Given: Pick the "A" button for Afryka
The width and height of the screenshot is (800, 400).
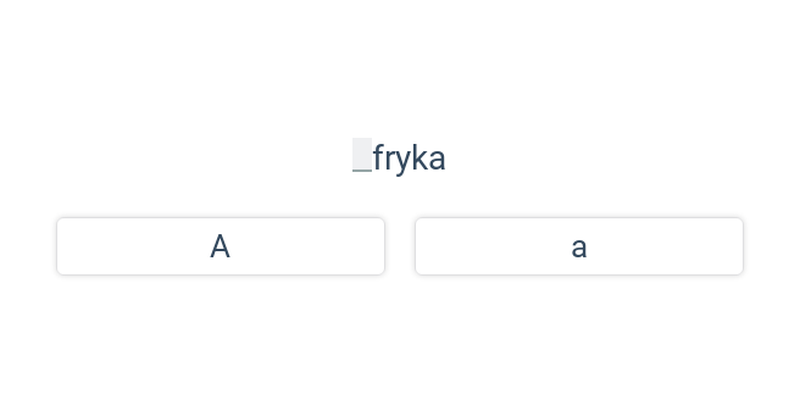Looking at the screenshot, I should [x=220, y=246].
